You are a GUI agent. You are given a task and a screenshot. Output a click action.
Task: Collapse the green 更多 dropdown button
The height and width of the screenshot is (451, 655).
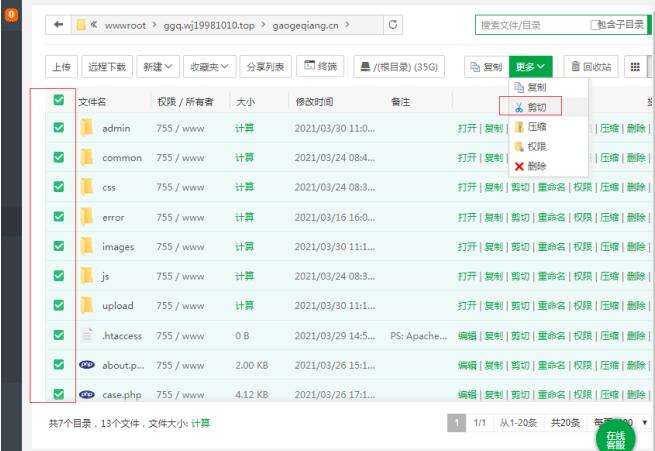point(531,67)
